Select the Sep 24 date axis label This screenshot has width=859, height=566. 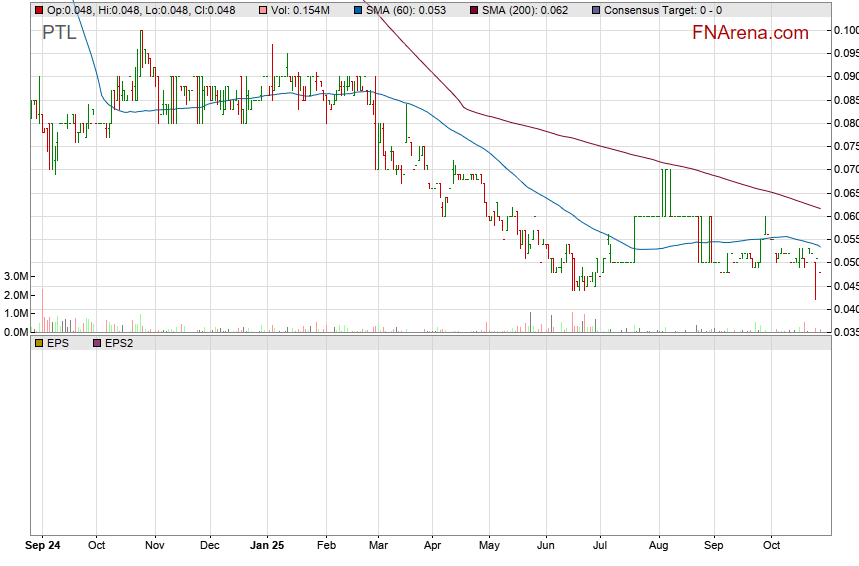(x=42, y=547)
